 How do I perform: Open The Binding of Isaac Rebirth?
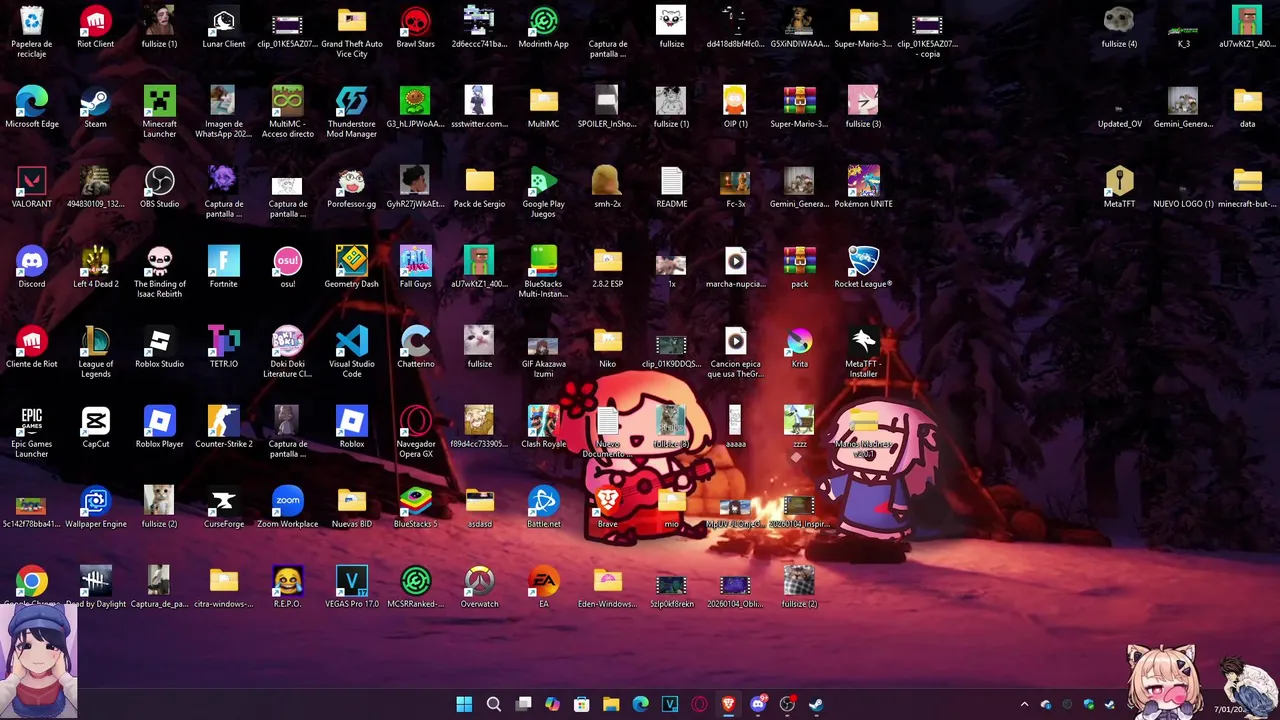coord(160,262)
